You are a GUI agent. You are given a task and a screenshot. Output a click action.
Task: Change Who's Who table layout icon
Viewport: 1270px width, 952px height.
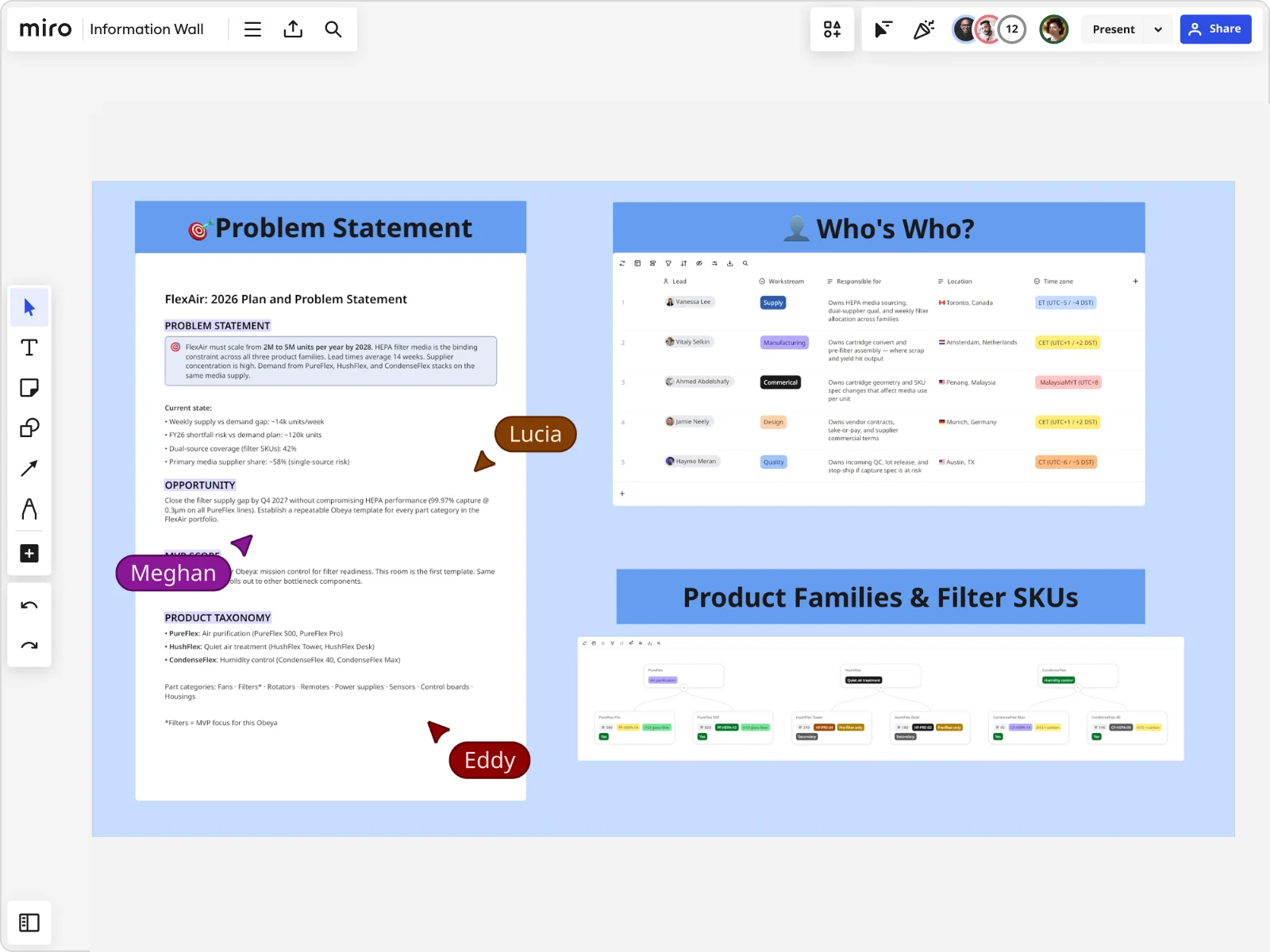coord(637,263)
